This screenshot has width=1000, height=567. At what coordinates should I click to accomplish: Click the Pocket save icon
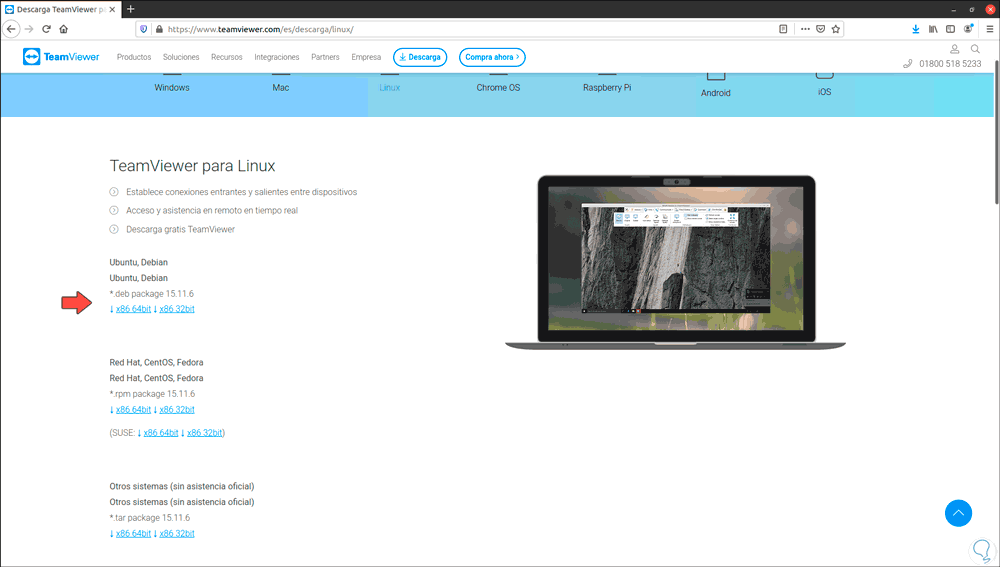click(820, 29)
